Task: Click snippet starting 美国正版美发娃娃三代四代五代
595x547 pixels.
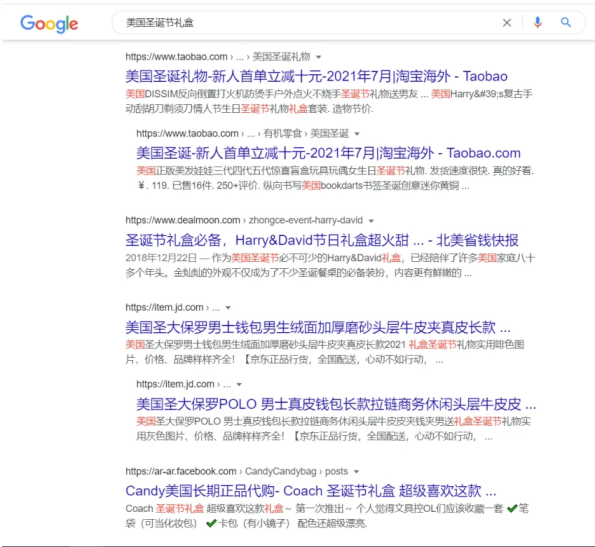Action: pyautogui.click(x=335, y=178)
